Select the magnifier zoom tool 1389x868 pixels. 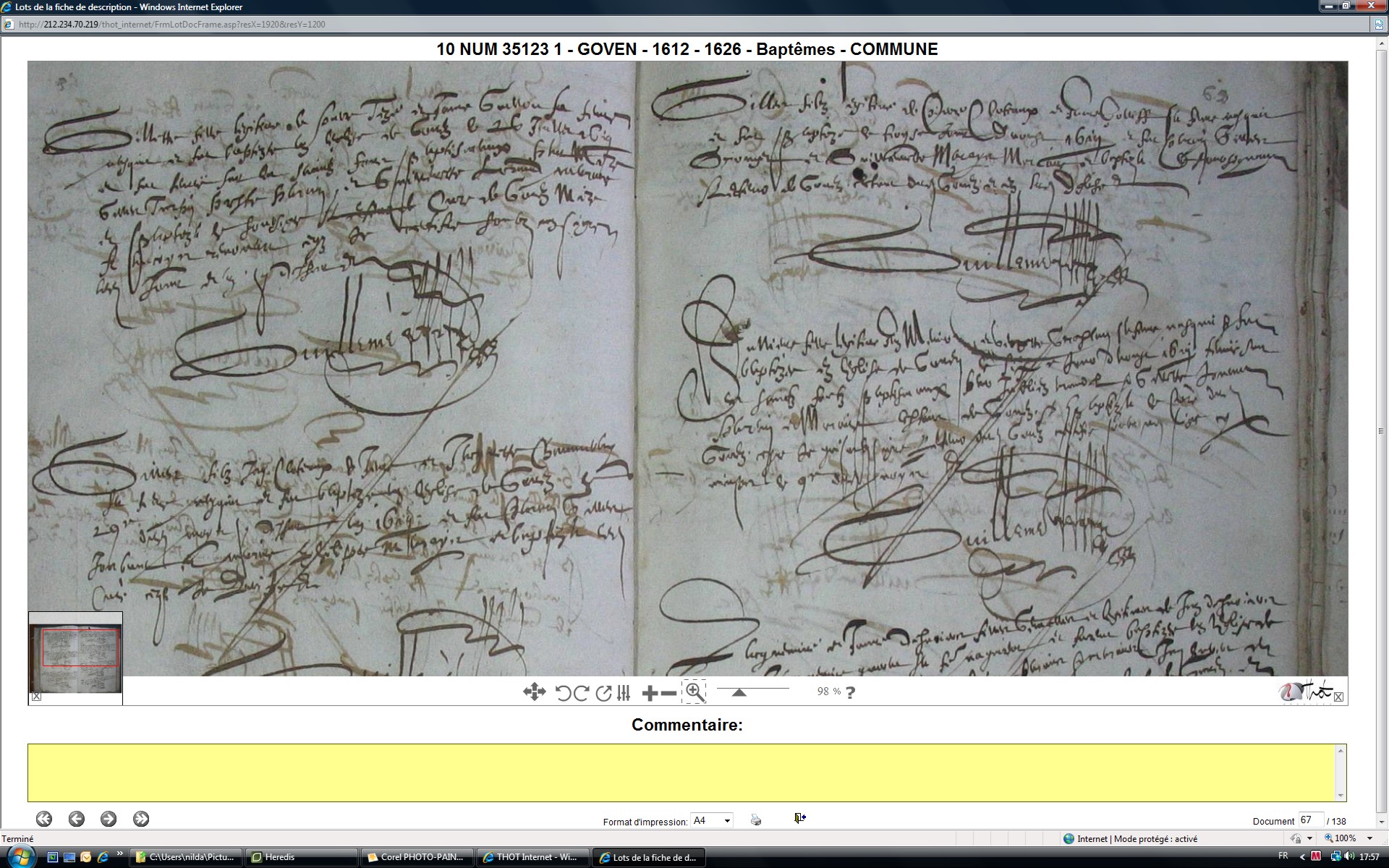pos(694,692)
